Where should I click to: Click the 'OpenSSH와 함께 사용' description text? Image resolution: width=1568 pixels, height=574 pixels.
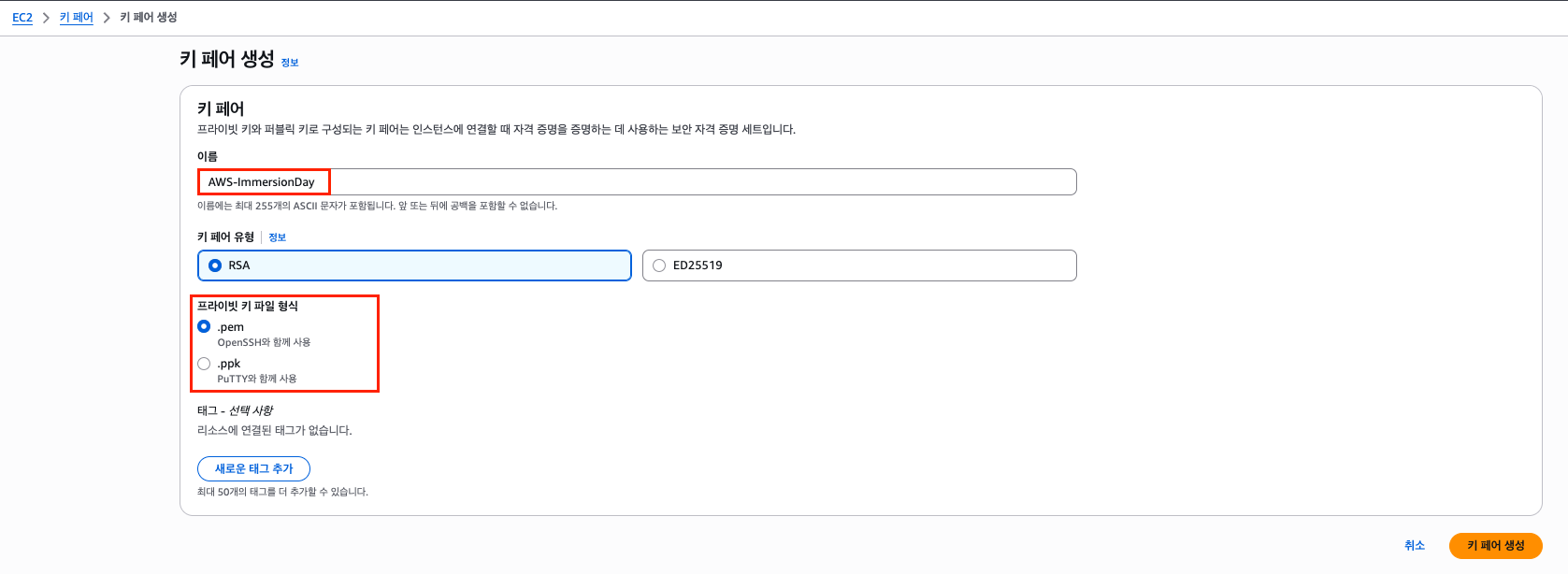click(264, 342)
